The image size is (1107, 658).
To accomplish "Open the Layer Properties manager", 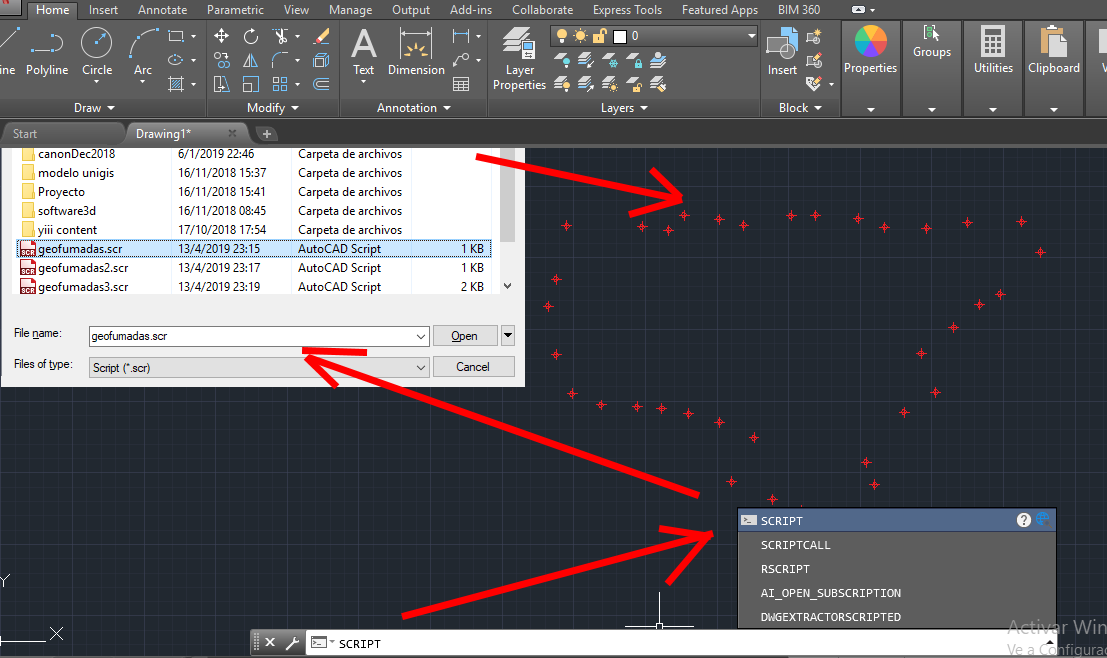I will (x=520, y=59).
